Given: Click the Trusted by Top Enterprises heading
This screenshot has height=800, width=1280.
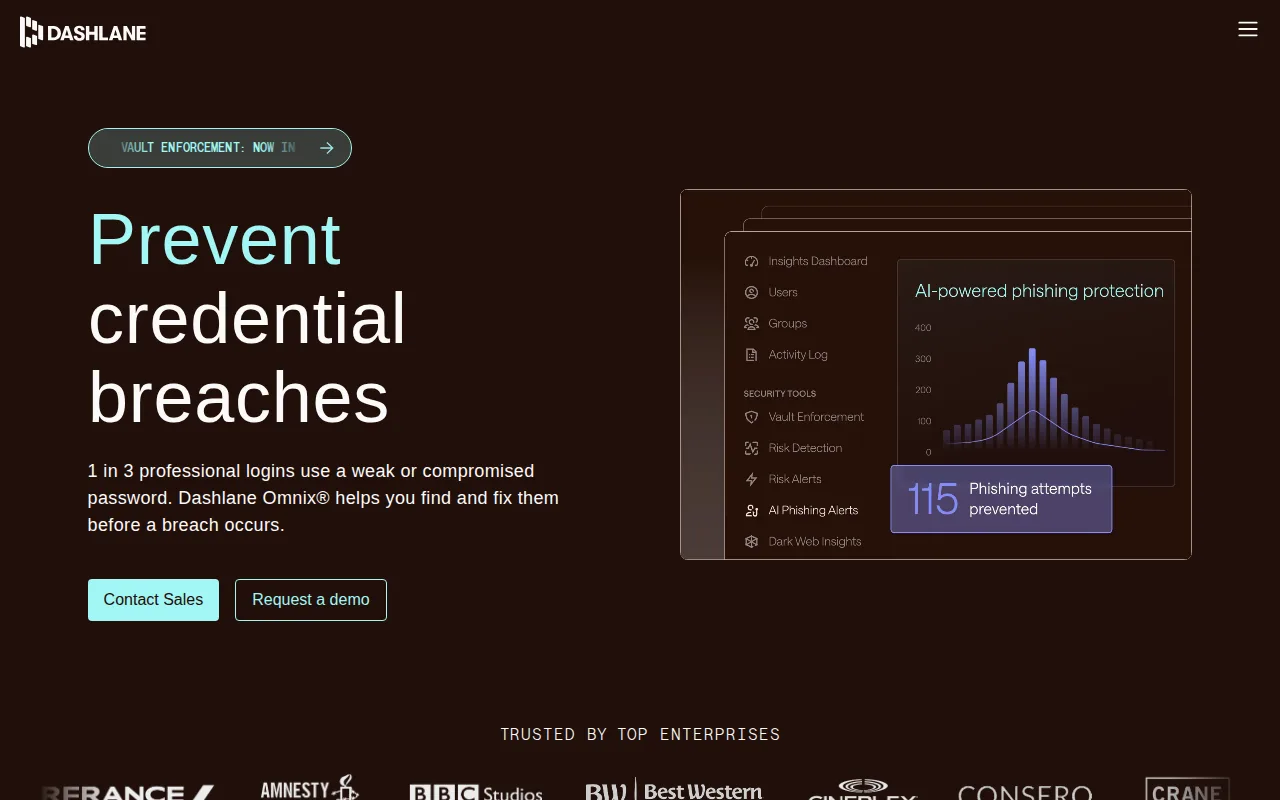Looking at the screenshot, I should tap(640, 734).
